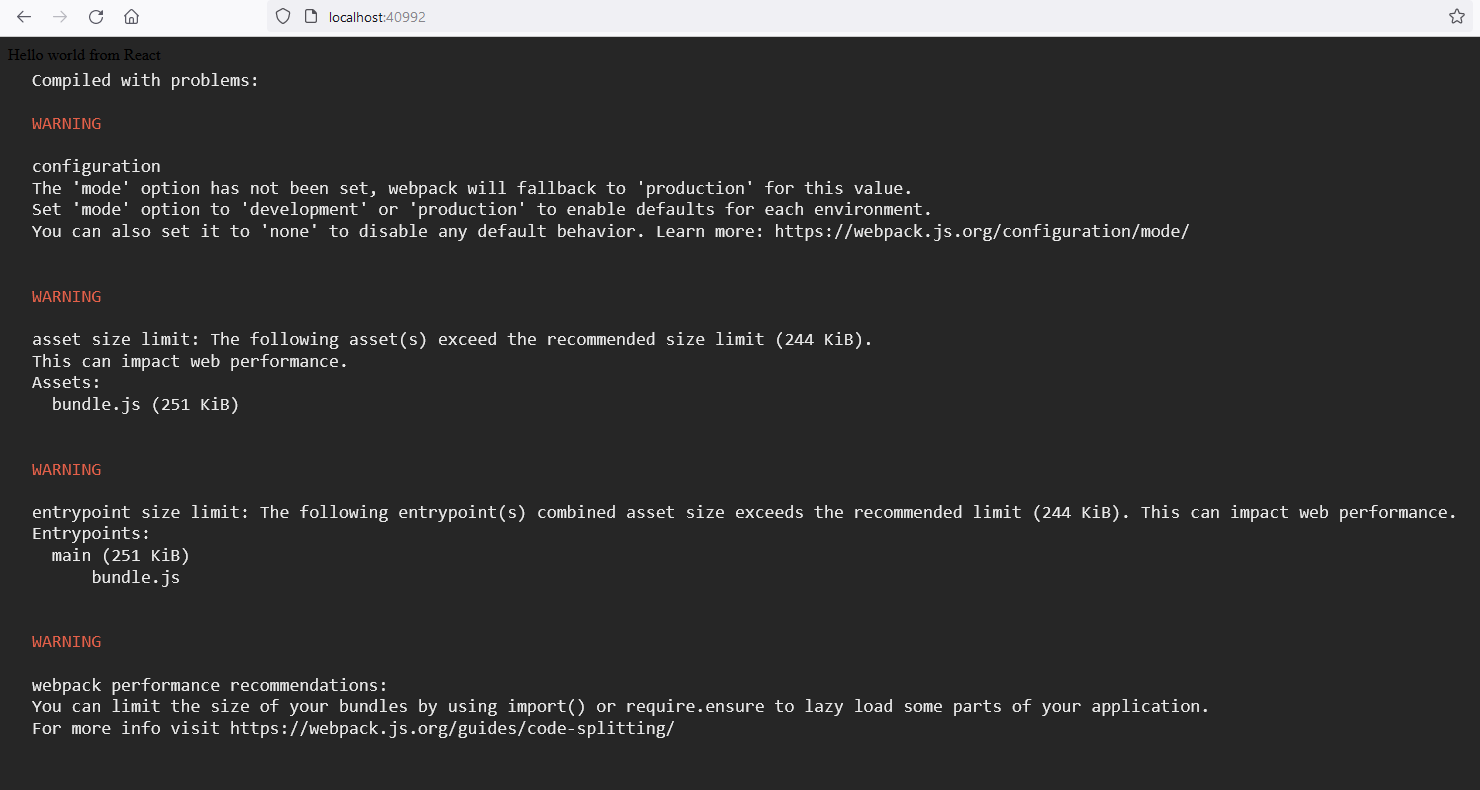
Task: Click the entrypoint size limit WARNING label
Action: (x=66, y=469)
